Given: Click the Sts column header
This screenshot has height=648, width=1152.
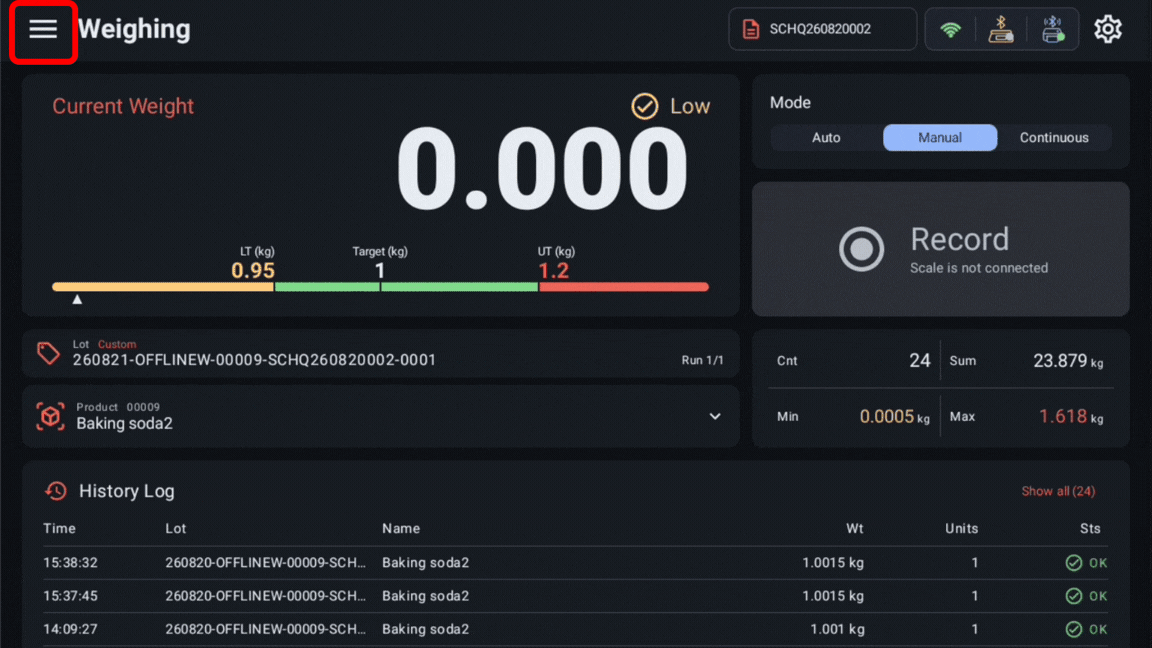Looking at the screenshot, I should 1090,528.
